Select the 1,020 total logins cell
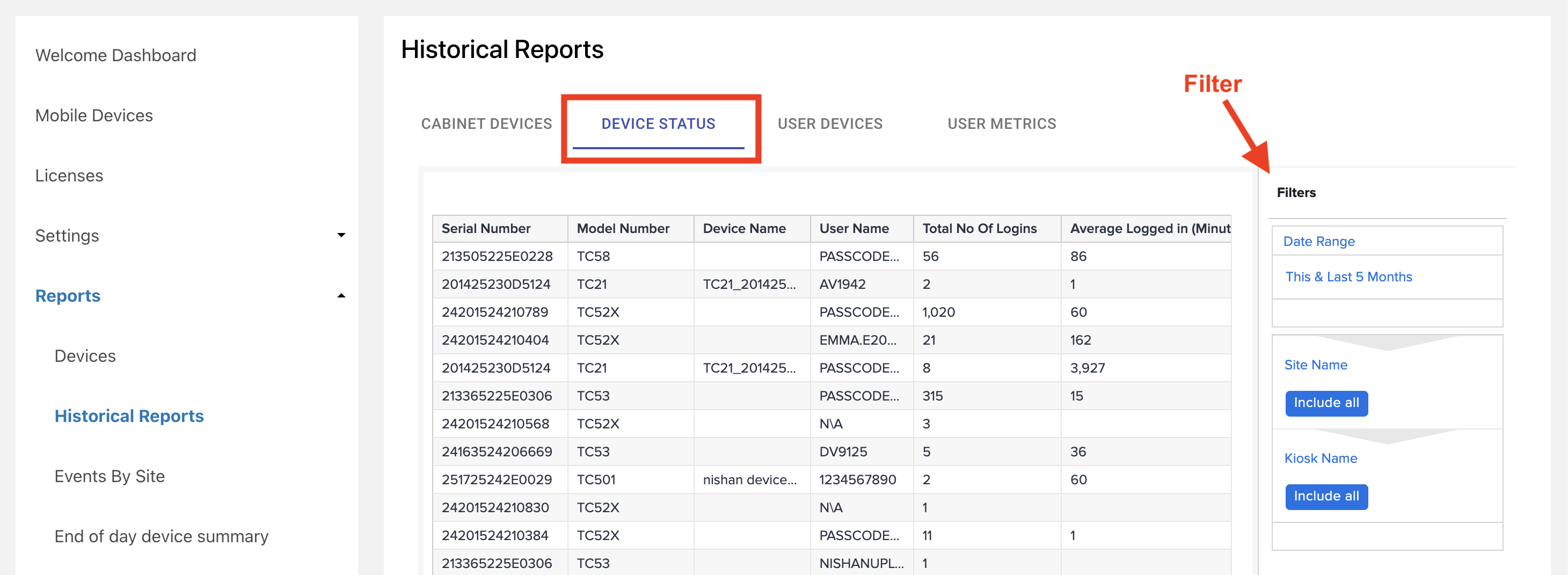The image size is (1568, 575). 987,312
